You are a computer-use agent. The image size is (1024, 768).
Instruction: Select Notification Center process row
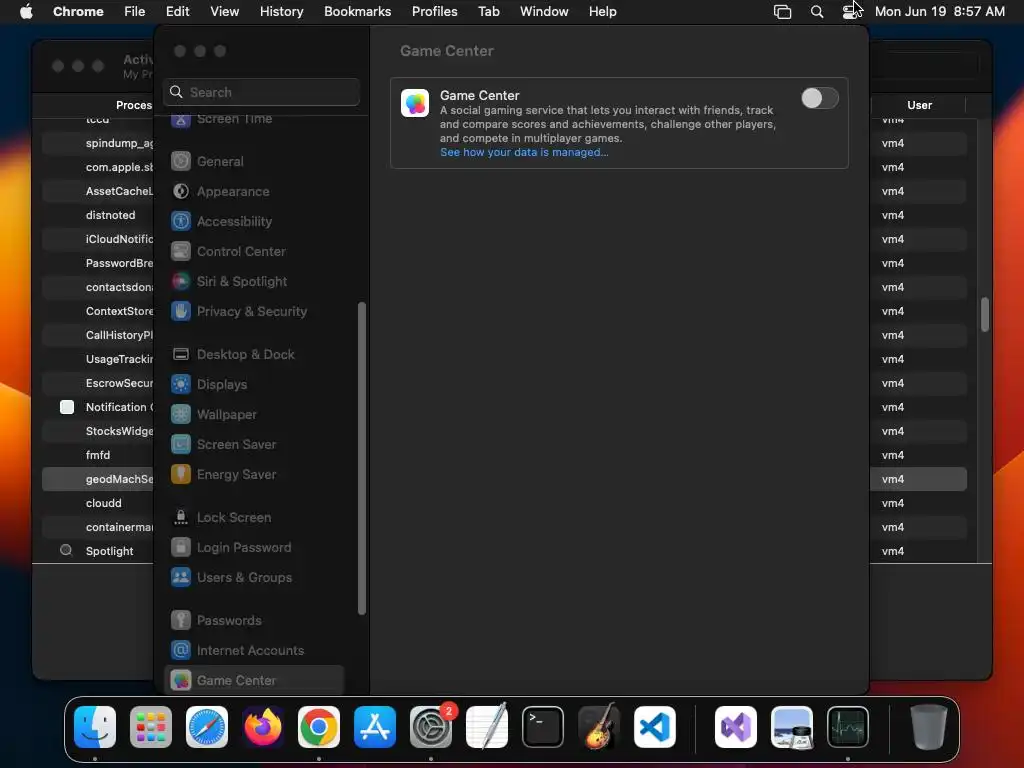click(x=98, y=408)
